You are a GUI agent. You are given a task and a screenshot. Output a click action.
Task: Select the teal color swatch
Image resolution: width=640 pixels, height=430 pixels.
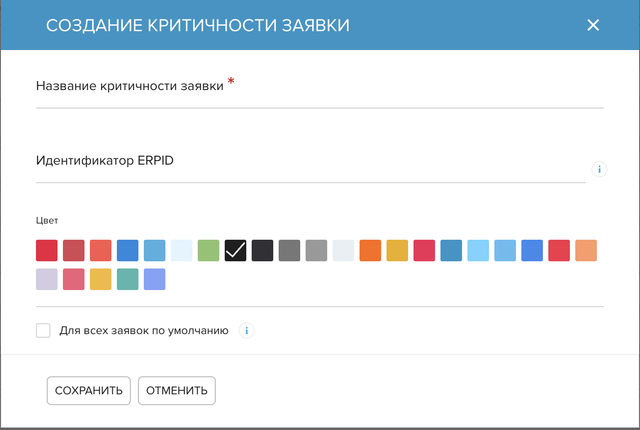tap(127, 279)
